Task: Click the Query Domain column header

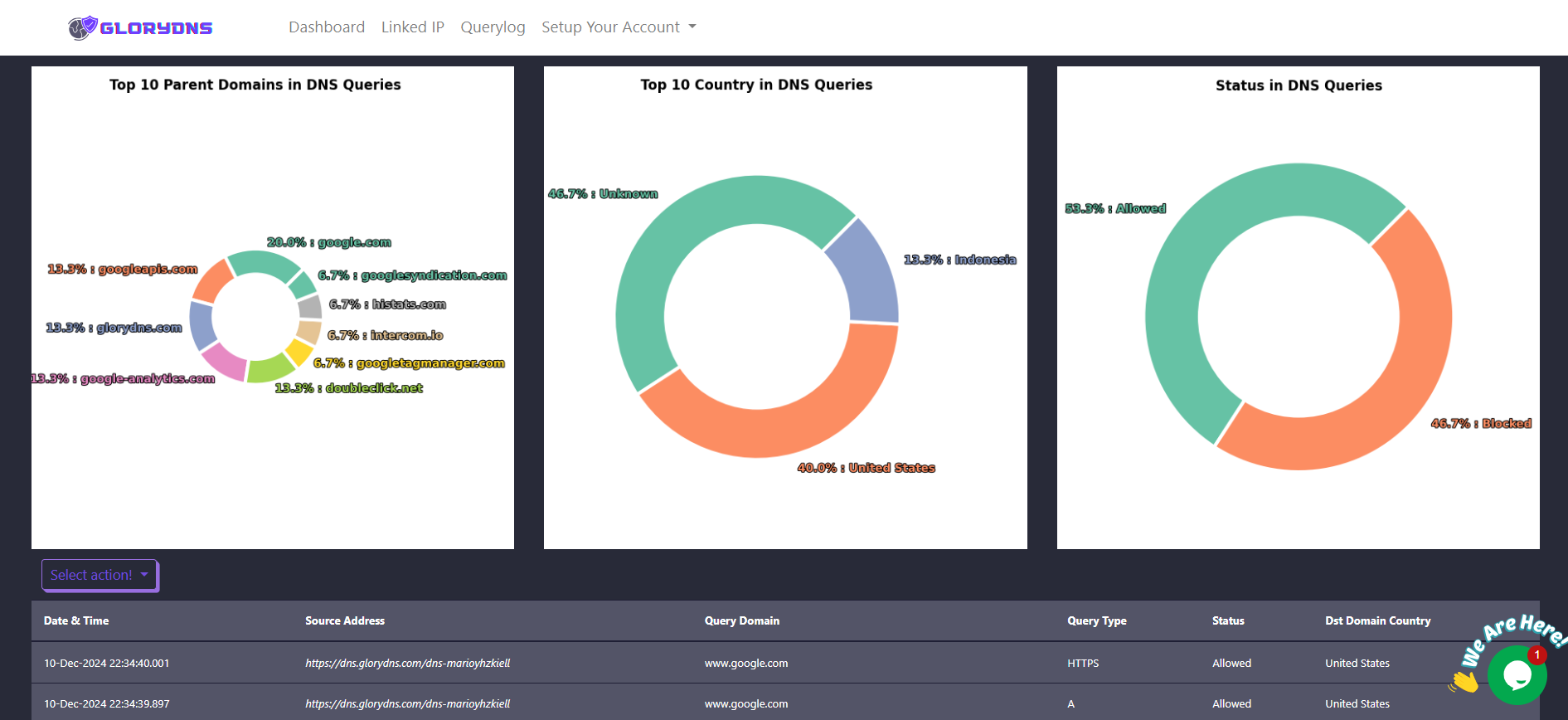Action: pos(742,620)
